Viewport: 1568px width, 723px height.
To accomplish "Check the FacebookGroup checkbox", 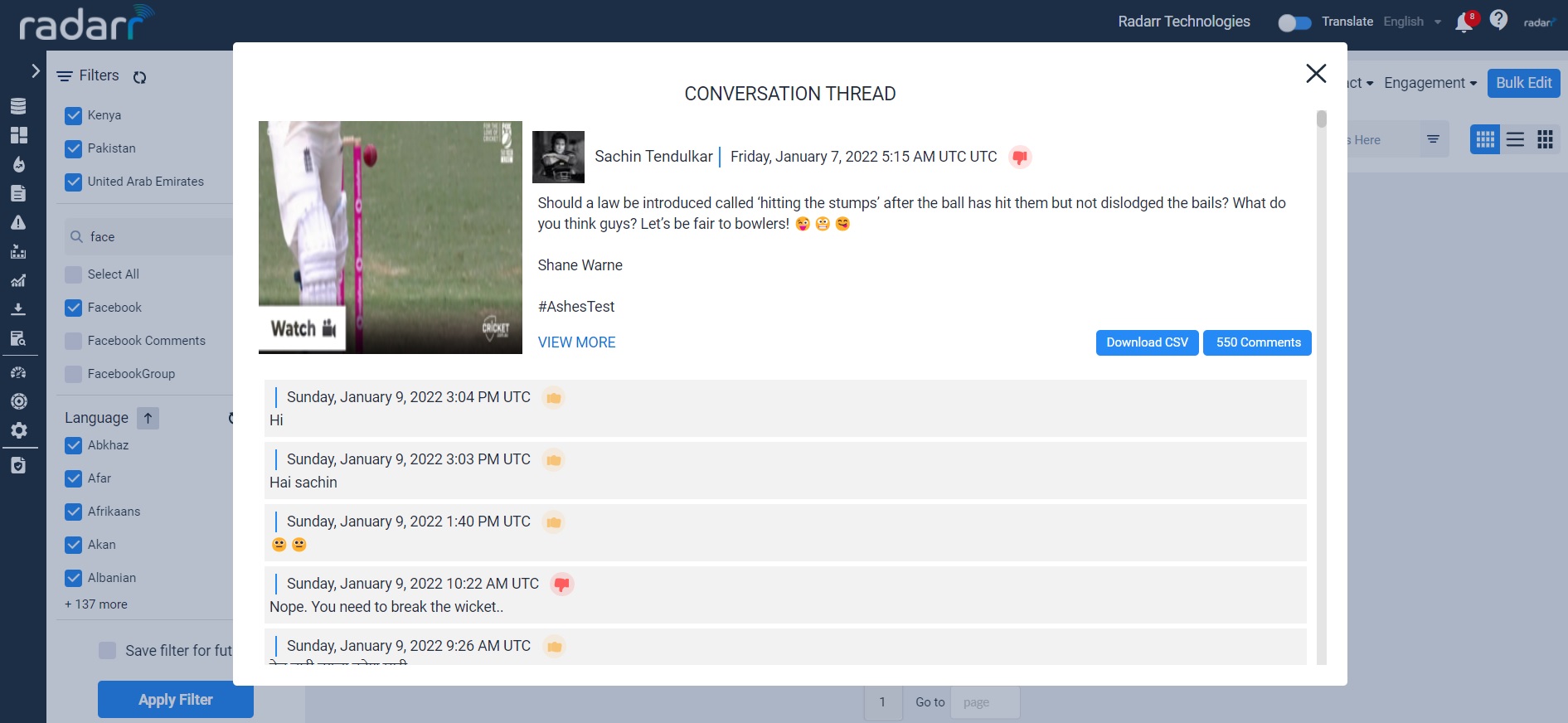I will [x=74, y=374].
